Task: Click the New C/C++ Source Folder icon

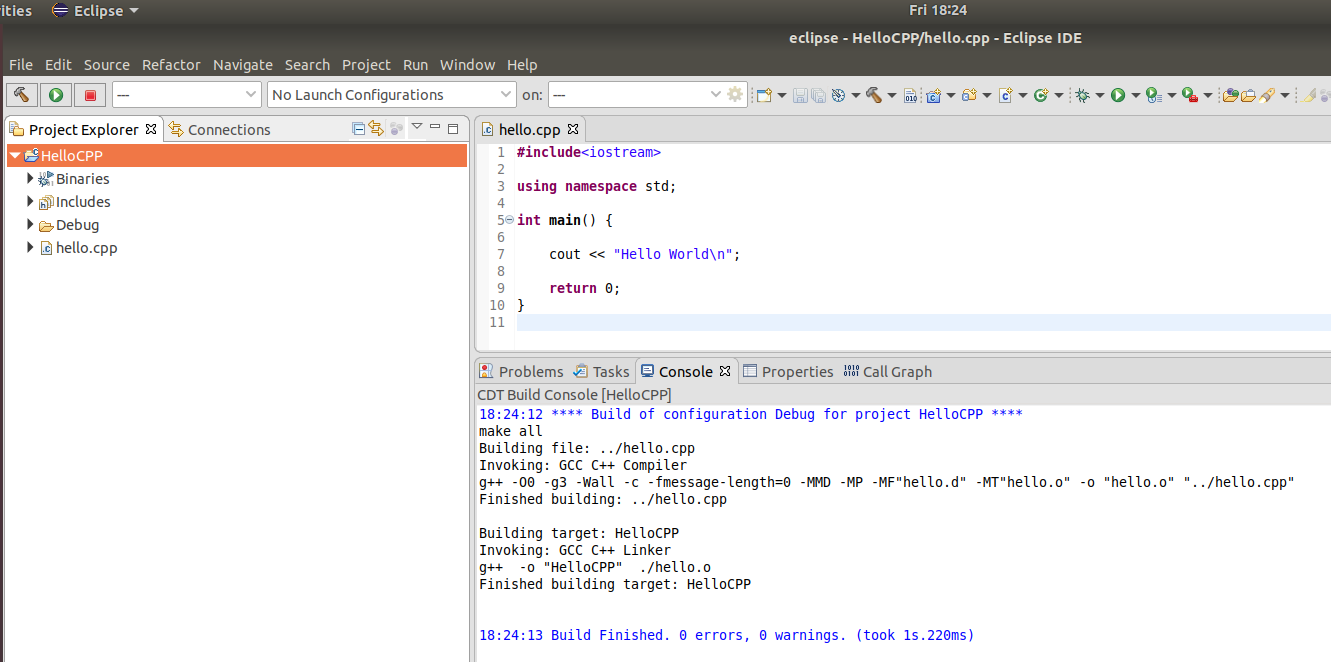Action: point(969,95)
